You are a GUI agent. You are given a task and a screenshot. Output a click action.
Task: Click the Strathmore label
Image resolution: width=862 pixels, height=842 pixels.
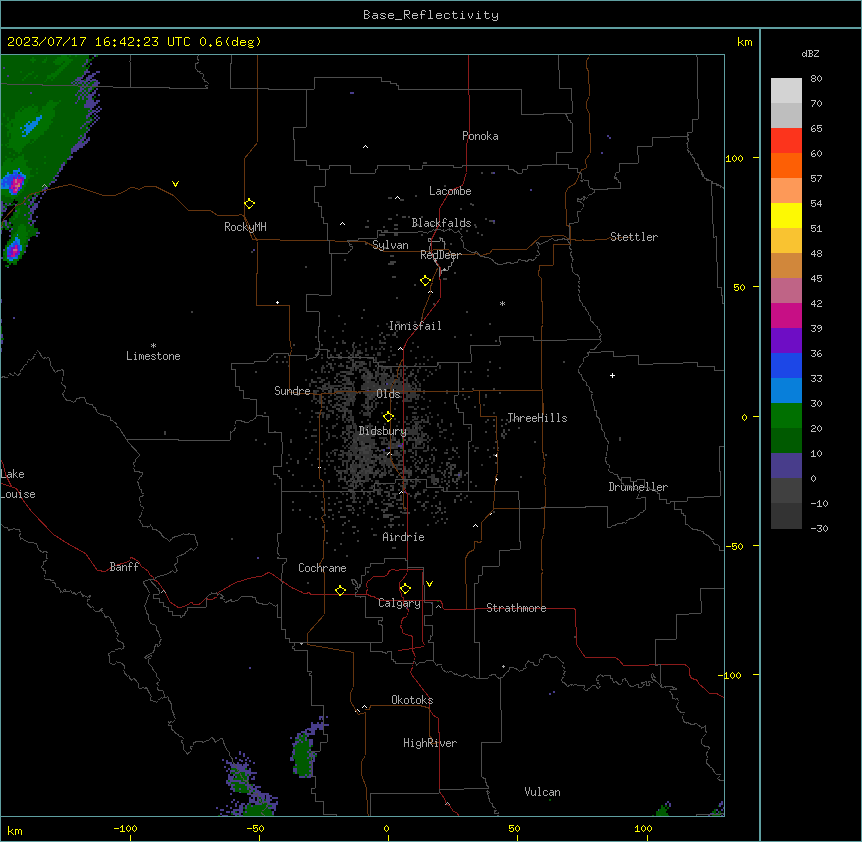click(516, 608)
